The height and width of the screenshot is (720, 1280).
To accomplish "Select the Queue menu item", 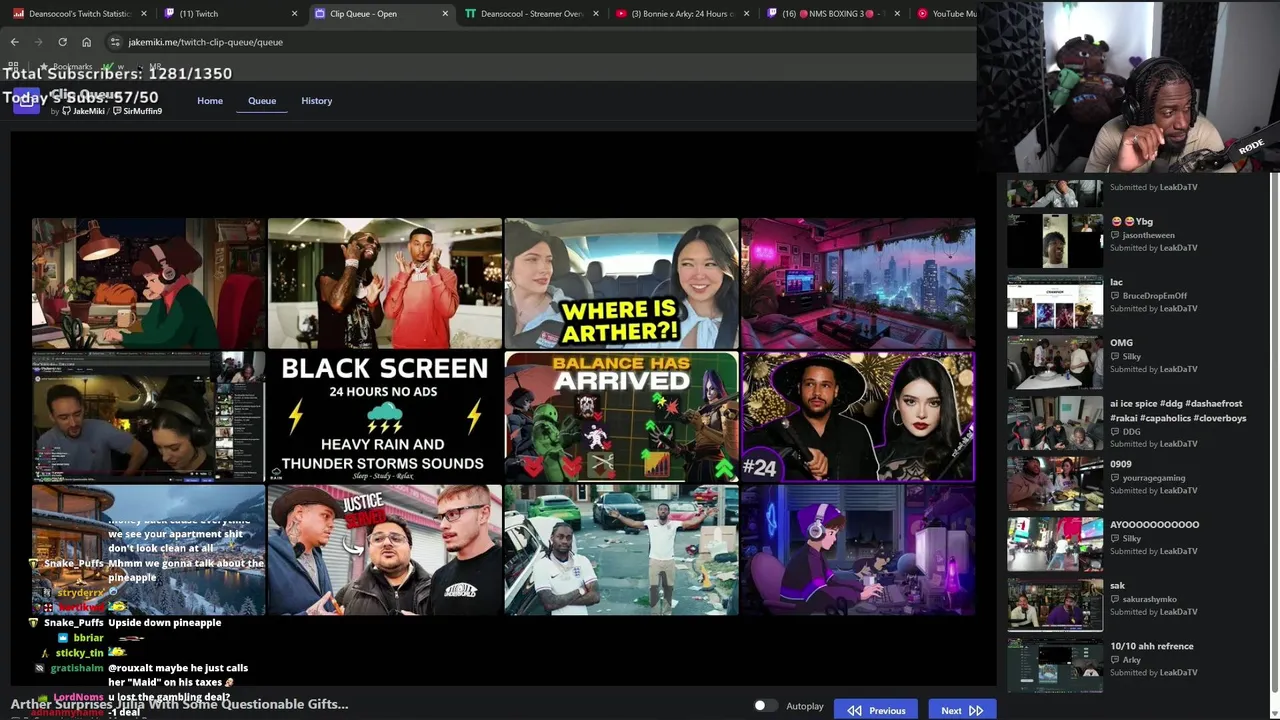I will tap(262, 101).
